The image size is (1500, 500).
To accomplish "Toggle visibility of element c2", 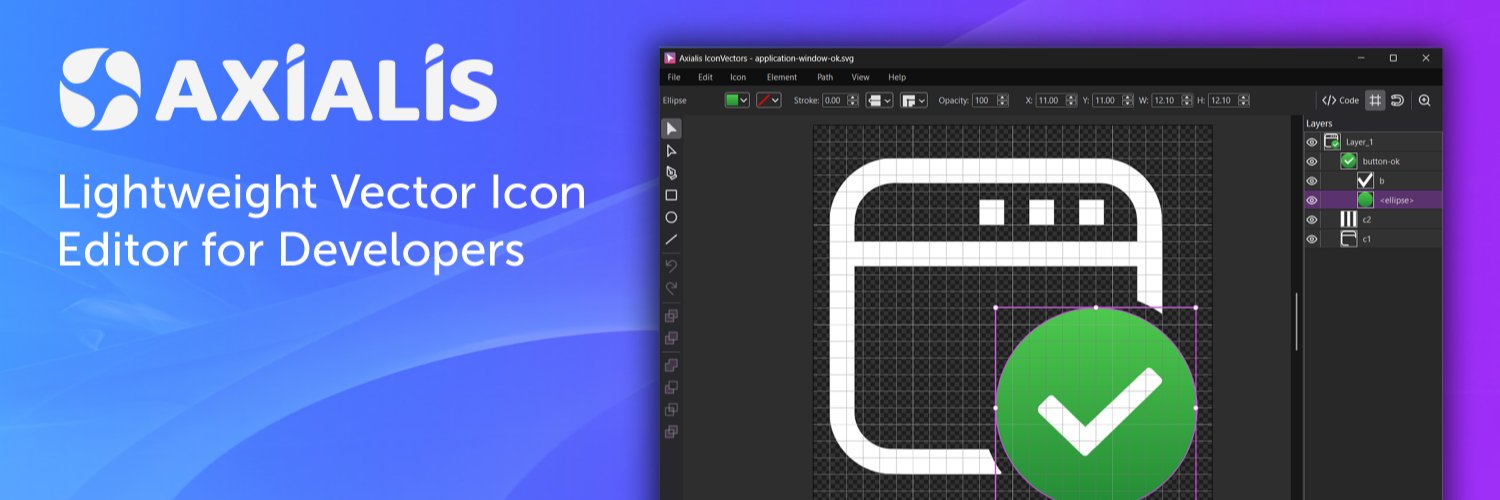I will (1312, 219).
